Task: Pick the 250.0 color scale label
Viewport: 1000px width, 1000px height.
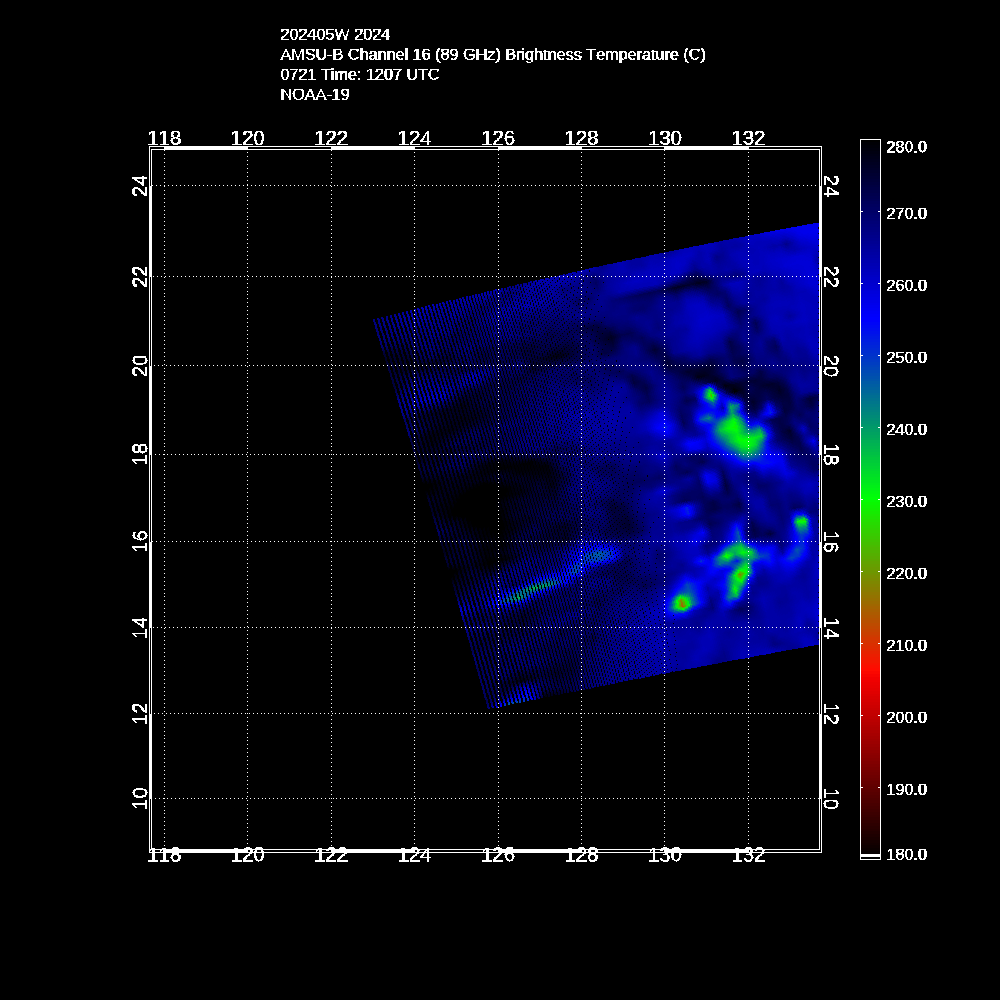Action: pos(906,358)
